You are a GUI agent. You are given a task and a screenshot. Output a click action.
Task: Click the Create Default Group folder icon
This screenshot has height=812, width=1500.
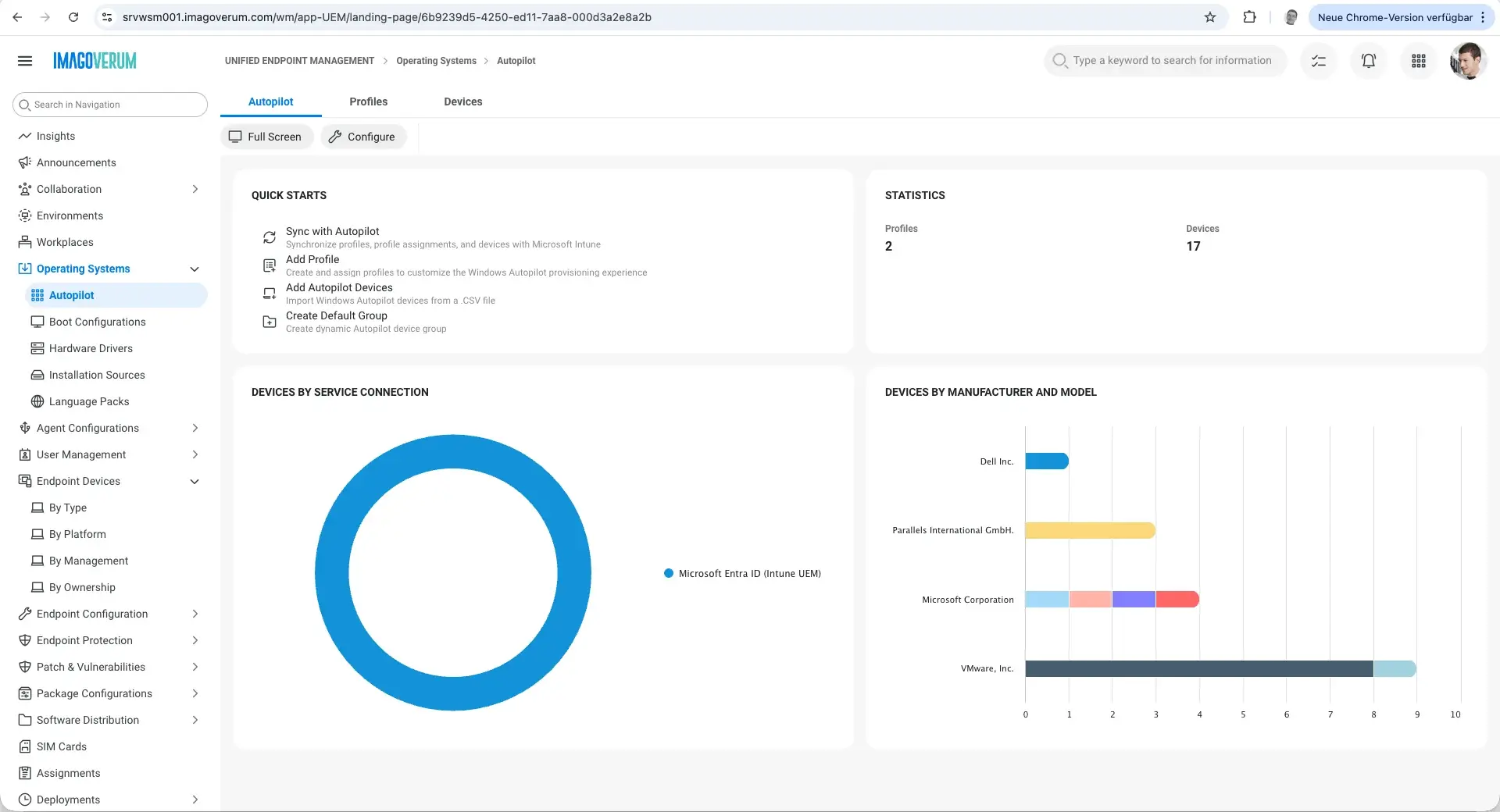(x=270, y=322)
